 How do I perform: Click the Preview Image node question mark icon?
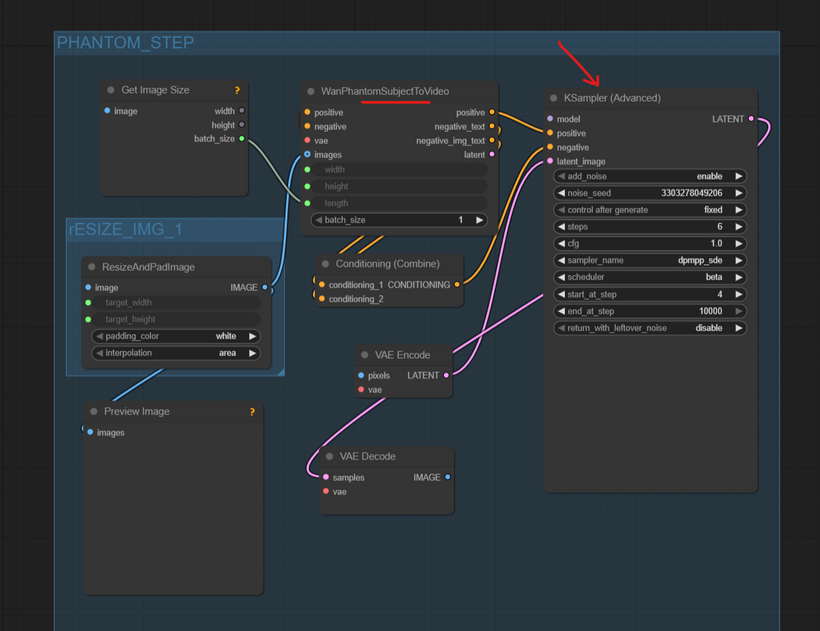[x=252, y=412]
